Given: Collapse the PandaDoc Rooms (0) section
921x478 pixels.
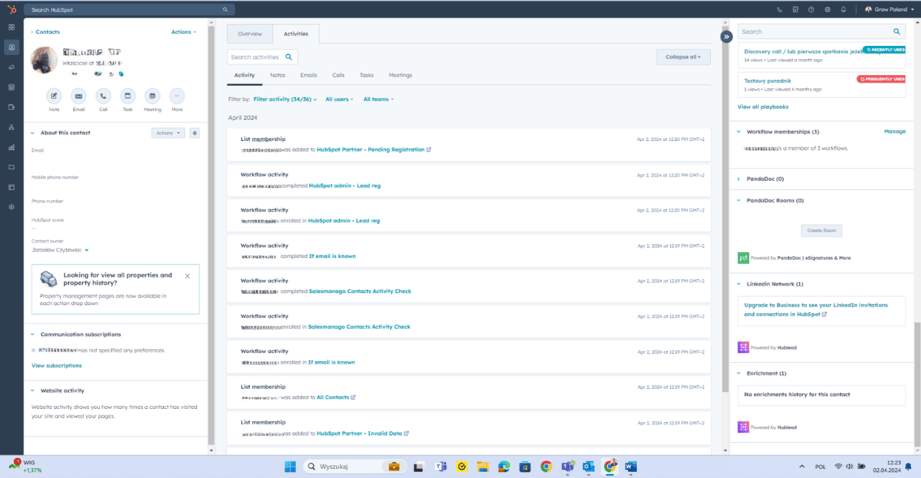Looking at the screenshot, I should pyautogui.click(x=739, y=200).
